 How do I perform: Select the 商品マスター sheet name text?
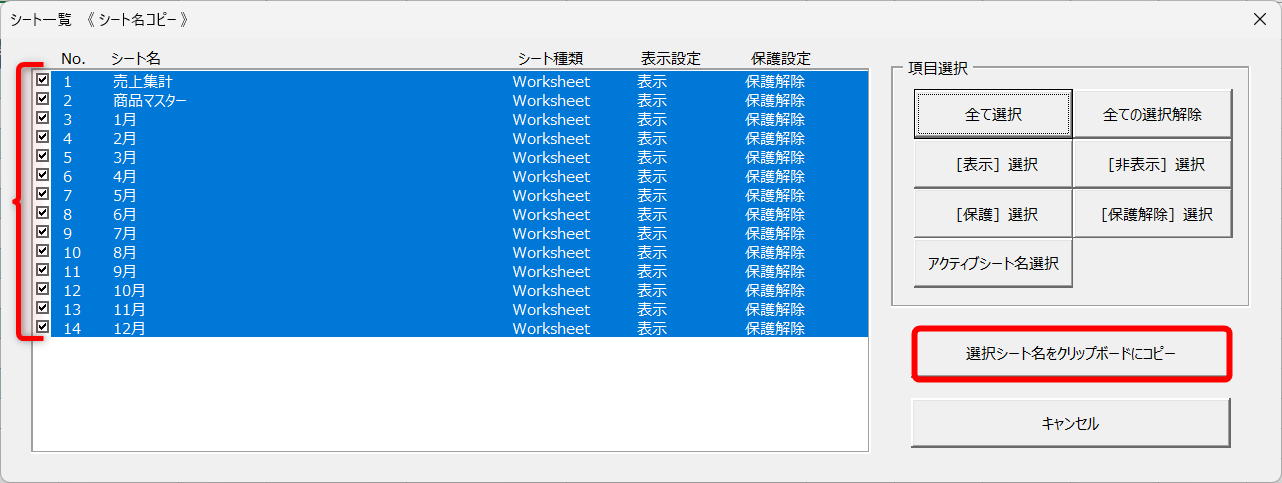(150, 100)
